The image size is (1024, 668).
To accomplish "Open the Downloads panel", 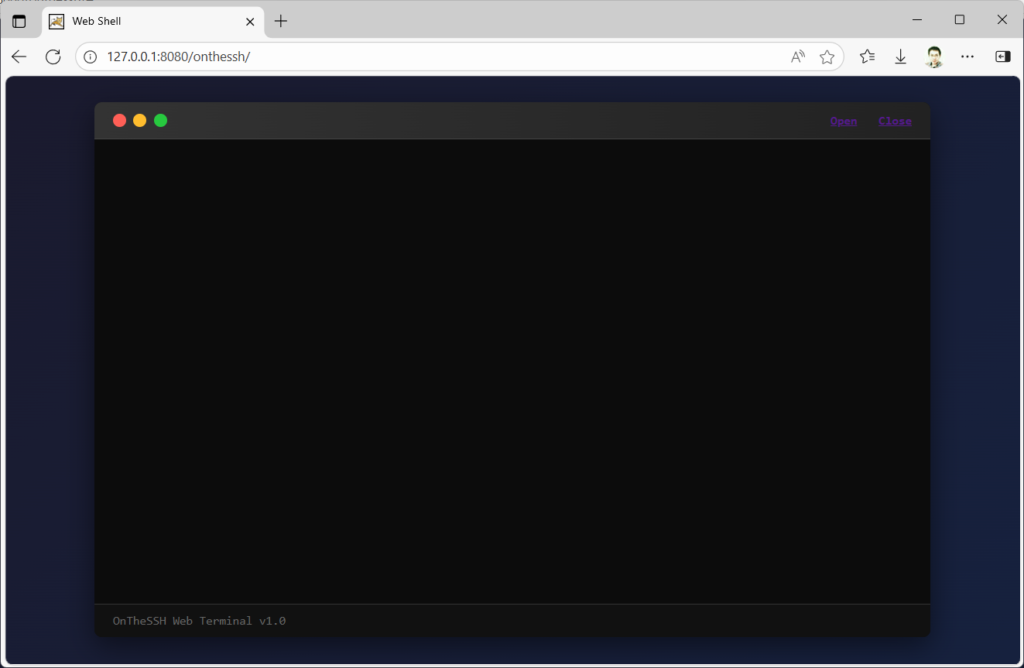I will point(900,57).
